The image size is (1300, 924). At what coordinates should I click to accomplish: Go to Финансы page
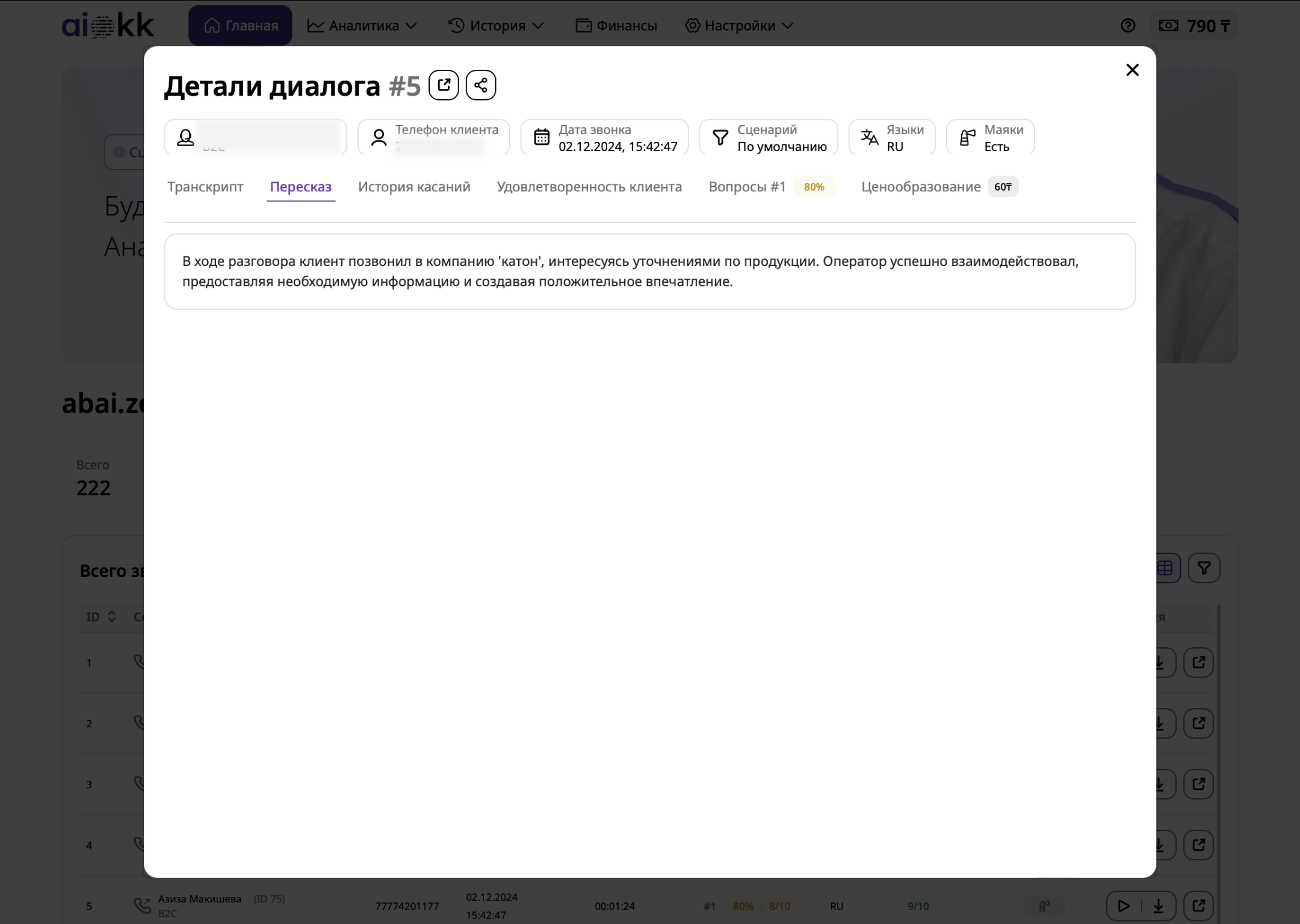point(616,26)
